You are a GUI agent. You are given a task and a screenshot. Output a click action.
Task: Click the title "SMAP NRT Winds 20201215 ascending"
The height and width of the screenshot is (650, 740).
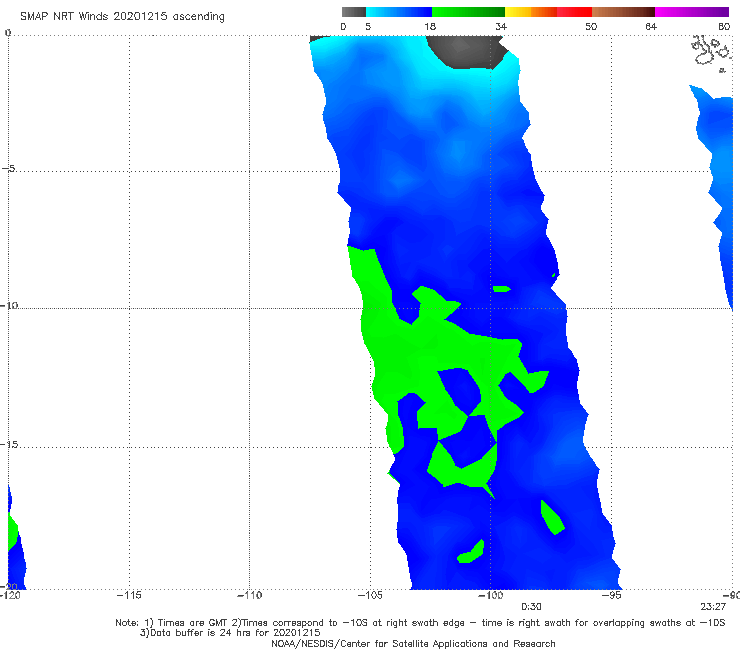pyautogui.click(x=122, y=16)
